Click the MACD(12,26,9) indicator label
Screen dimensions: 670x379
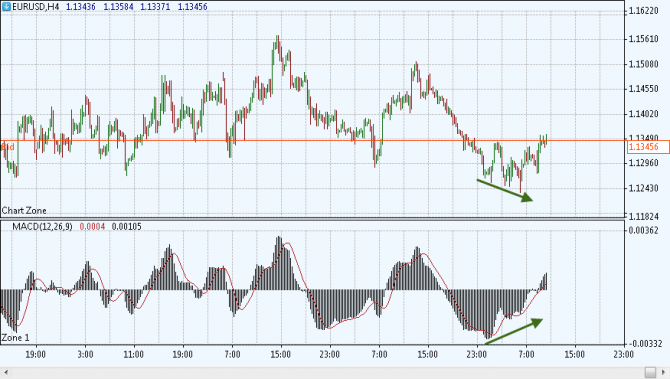42,226
